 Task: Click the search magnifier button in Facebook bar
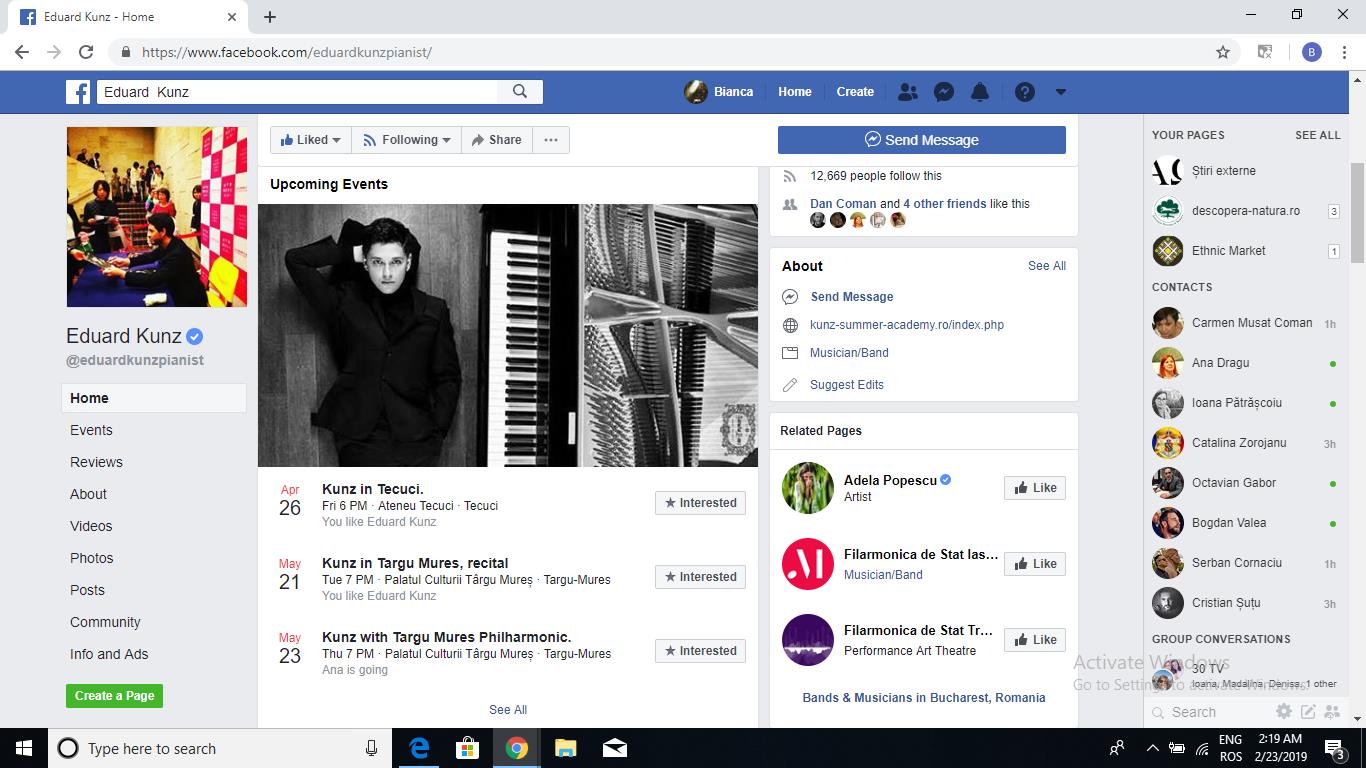pos(520,92)
